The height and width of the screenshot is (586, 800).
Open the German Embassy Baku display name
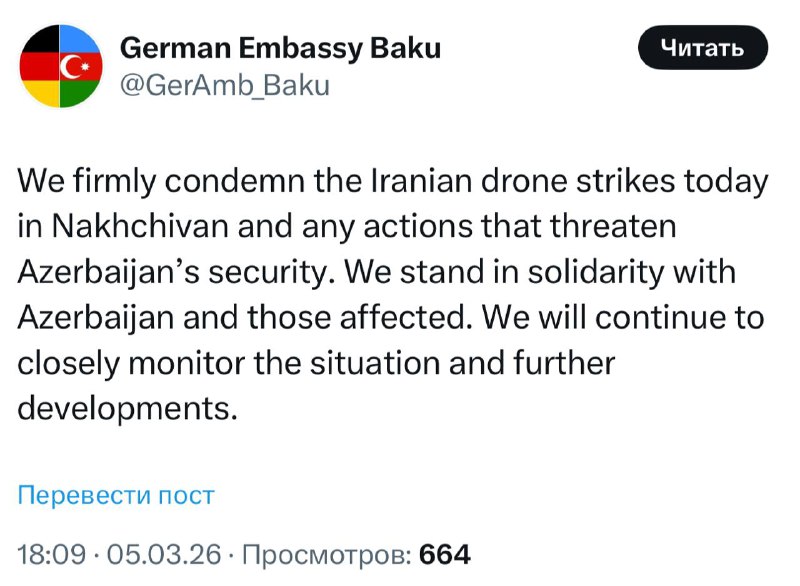[280, 47]
